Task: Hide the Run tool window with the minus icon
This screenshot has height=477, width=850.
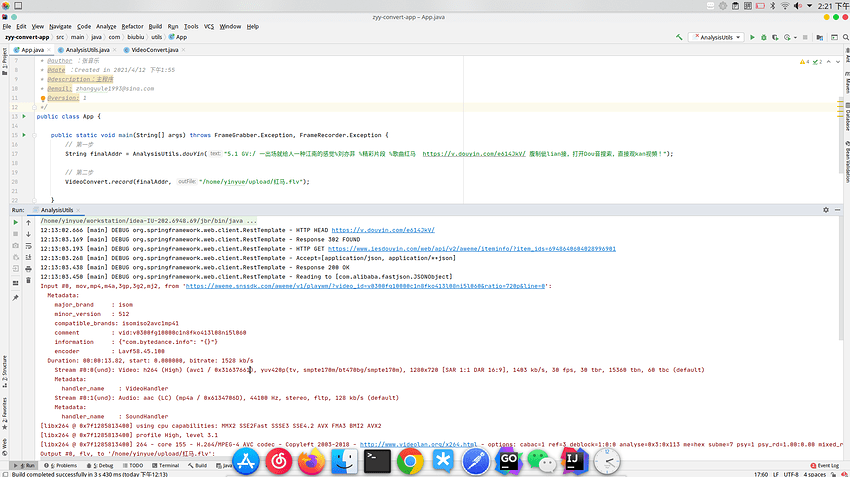Action: point(838,210)
